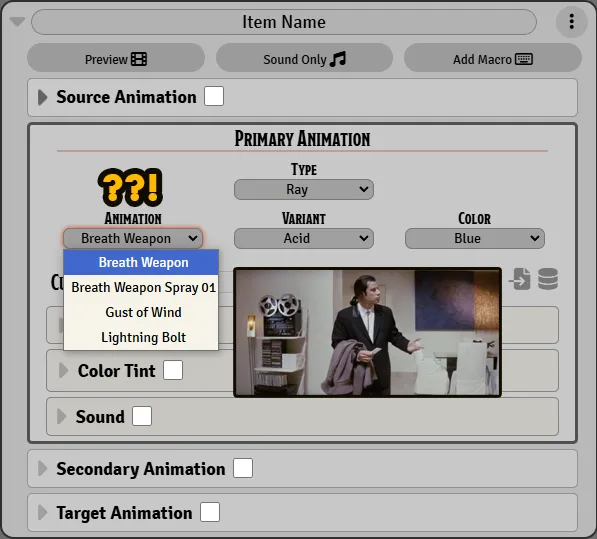The width and height of the screenshot is (597, 539).
Task: Select Breath Weapon in the list
Action: [x=141, y=262]
